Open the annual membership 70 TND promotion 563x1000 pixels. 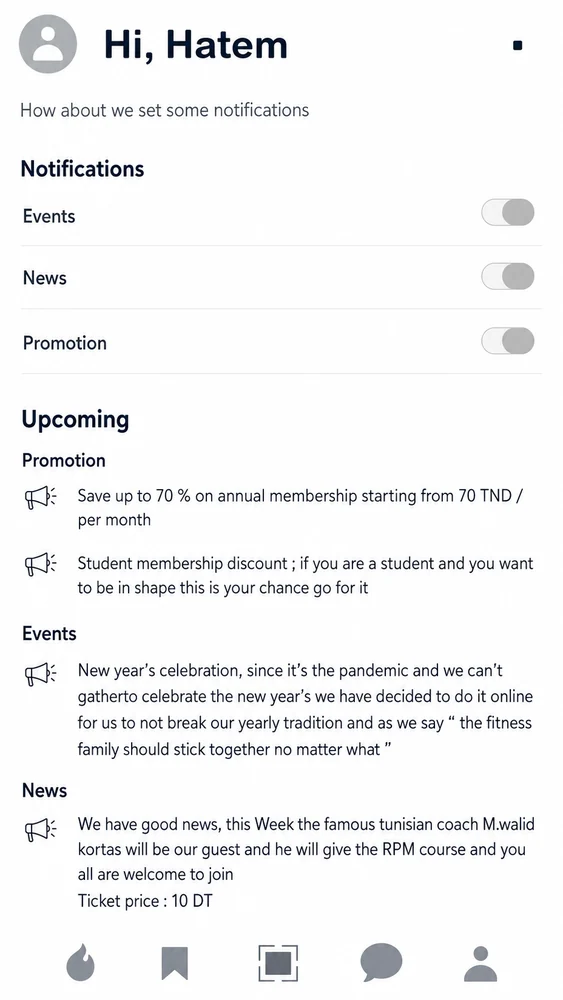click(300, 508)
